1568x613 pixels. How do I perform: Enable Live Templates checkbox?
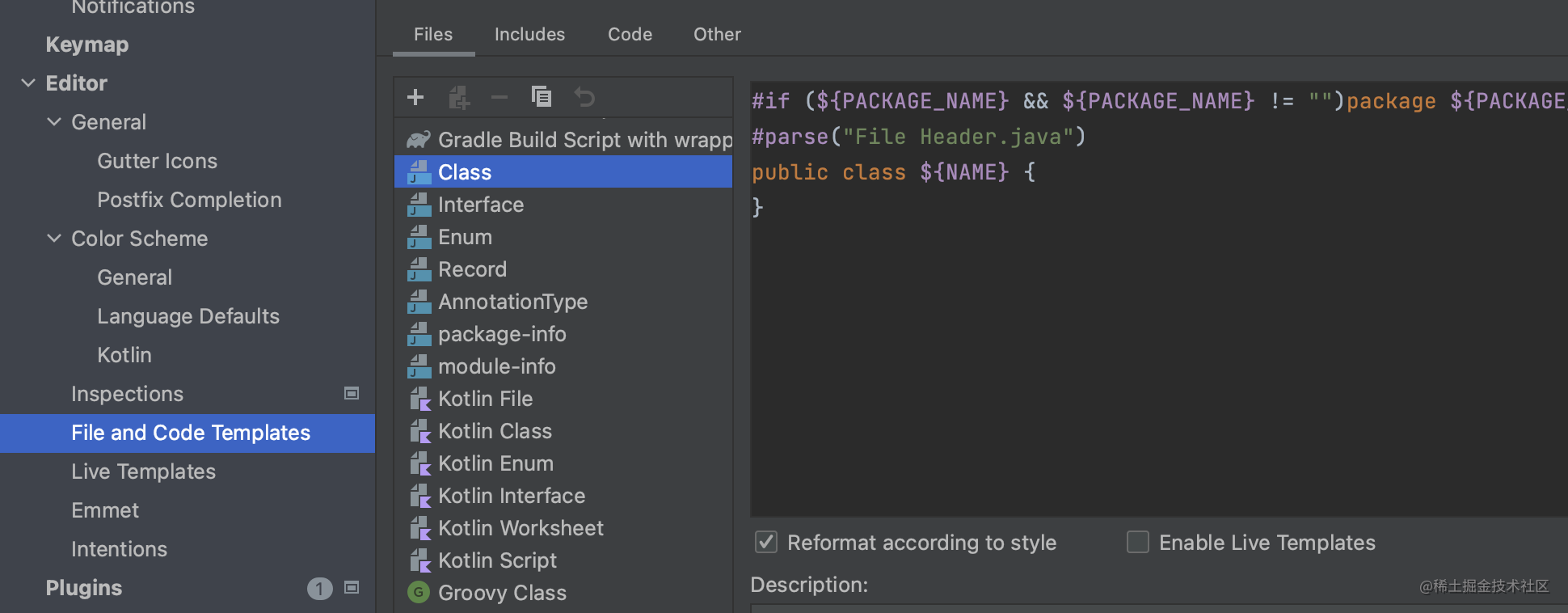click(1138, 542)
